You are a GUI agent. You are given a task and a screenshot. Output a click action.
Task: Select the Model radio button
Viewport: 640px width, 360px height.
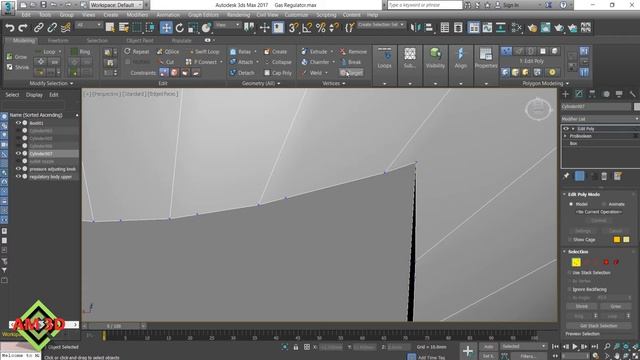571,204
